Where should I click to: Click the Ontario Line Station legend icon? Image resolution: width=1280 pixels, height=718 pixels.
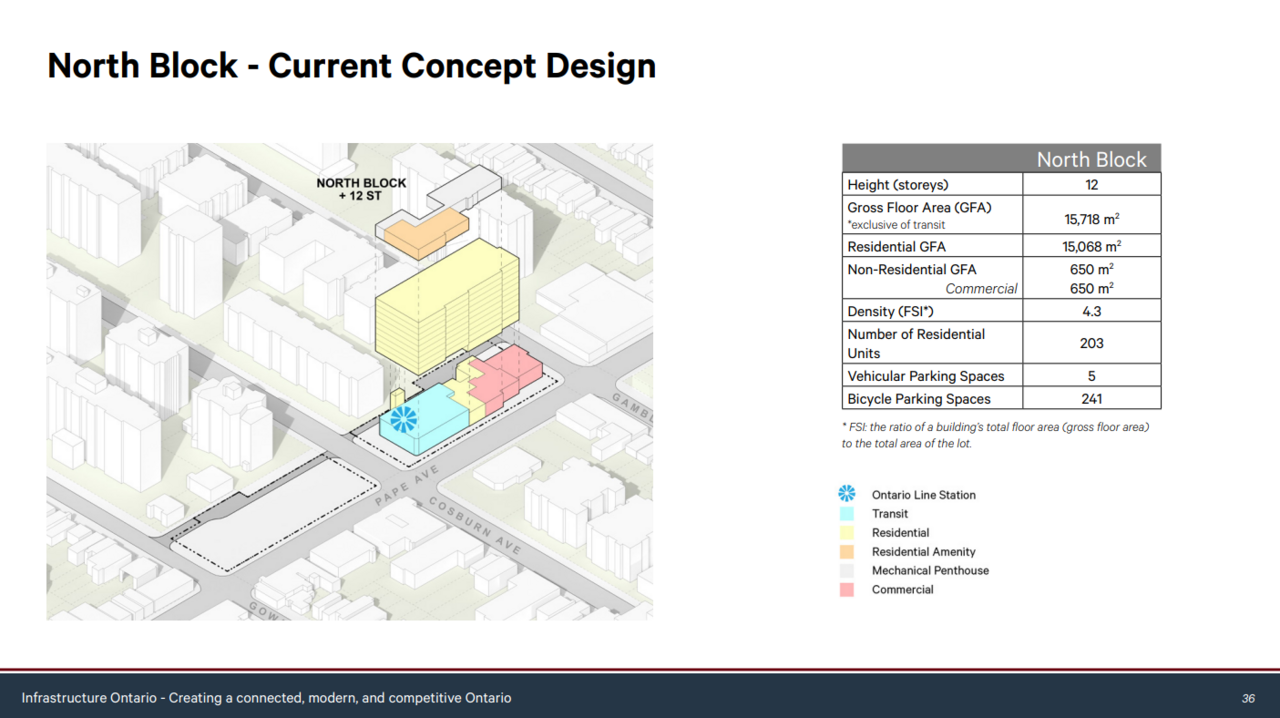point(847,494)
